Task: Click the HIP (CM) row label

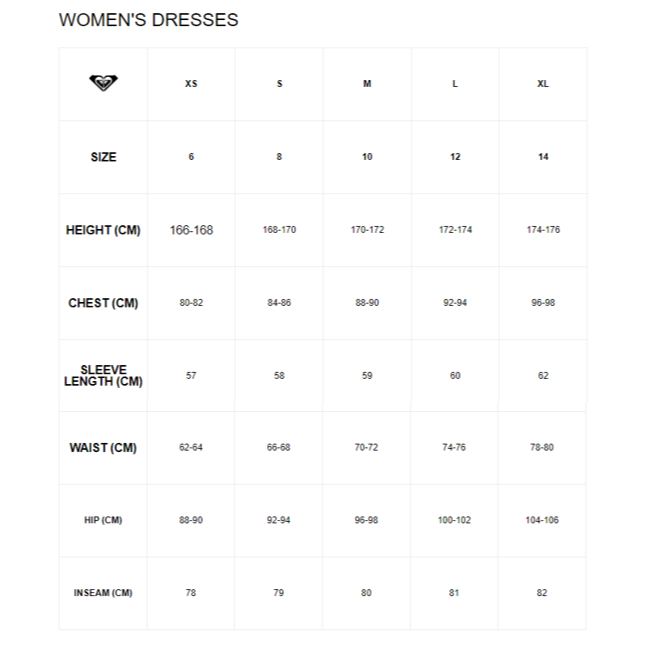Action: [x=103, y=520]
